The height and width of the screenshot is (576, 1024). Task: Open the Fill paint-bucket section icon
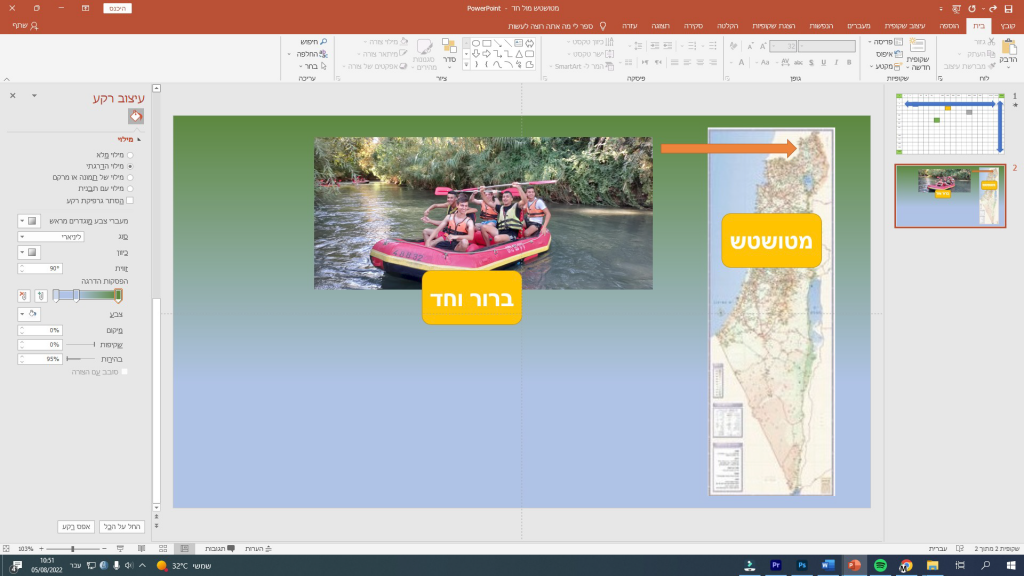(136, 116)
